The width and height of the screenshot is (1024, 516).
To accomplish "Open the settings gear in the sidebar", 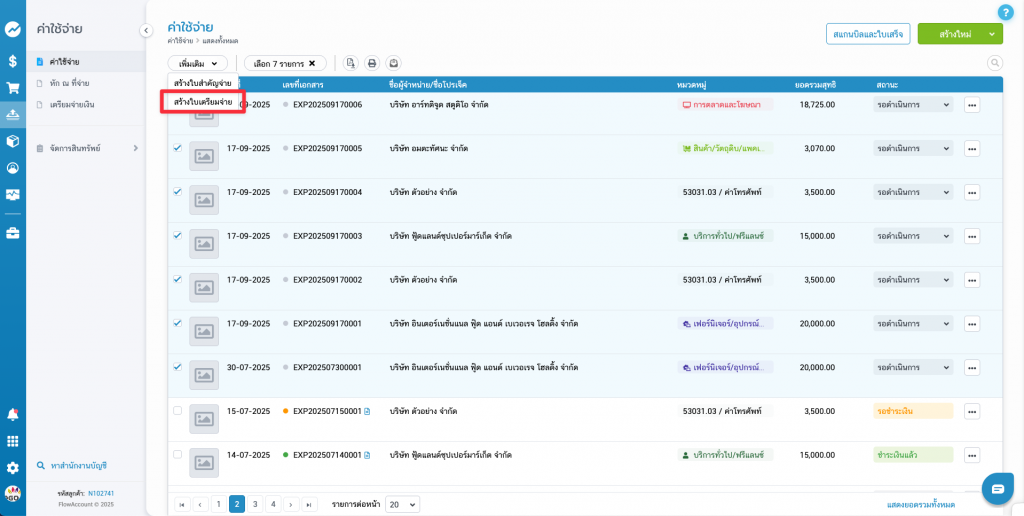I will coord(13,467).
